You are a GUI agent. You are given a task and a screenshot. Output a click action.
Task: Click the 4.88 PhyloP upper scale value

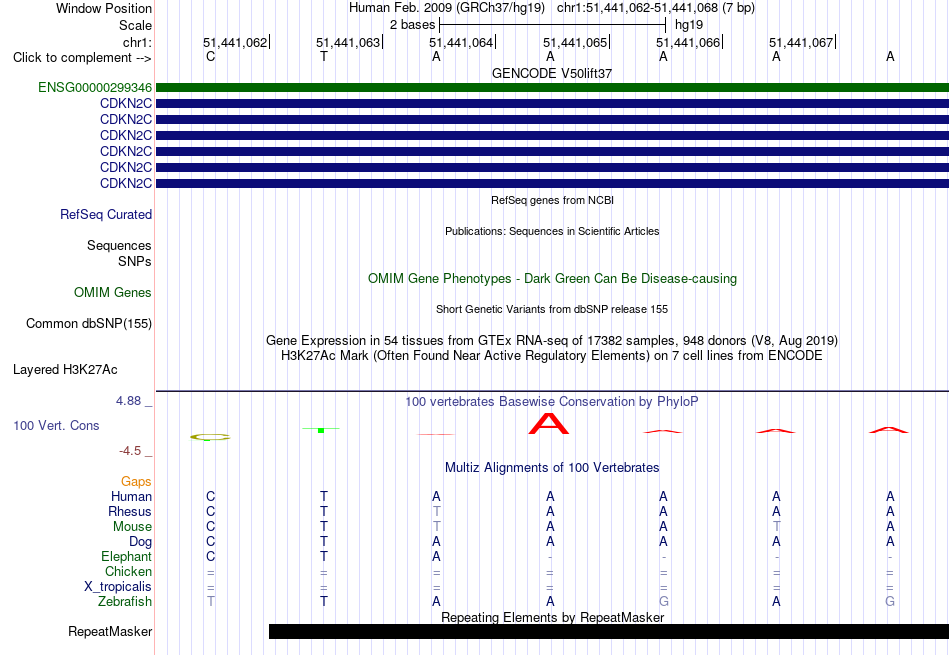(x=128, y=401)
